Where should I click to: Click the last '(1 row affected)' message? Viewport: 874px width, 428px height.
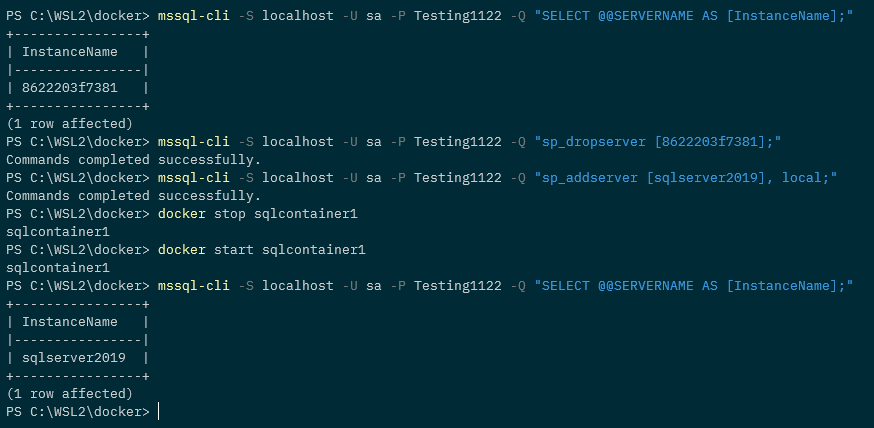point(69,394)
